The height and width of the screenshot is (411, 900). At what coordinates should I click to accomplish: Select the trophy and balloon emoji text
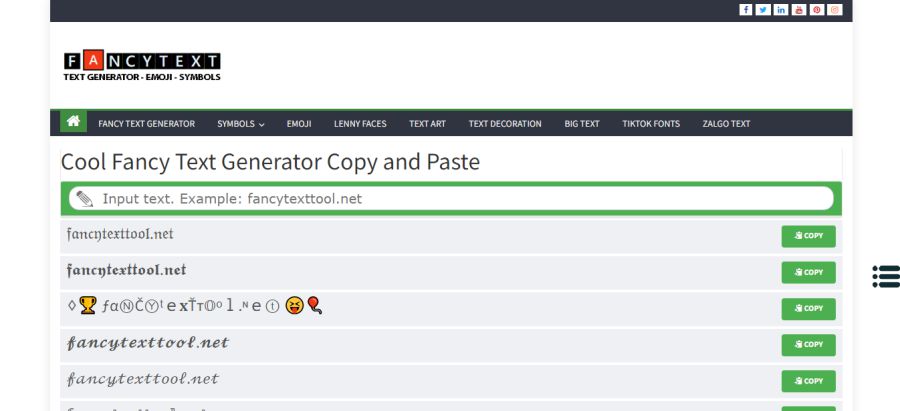pos(195,306)
